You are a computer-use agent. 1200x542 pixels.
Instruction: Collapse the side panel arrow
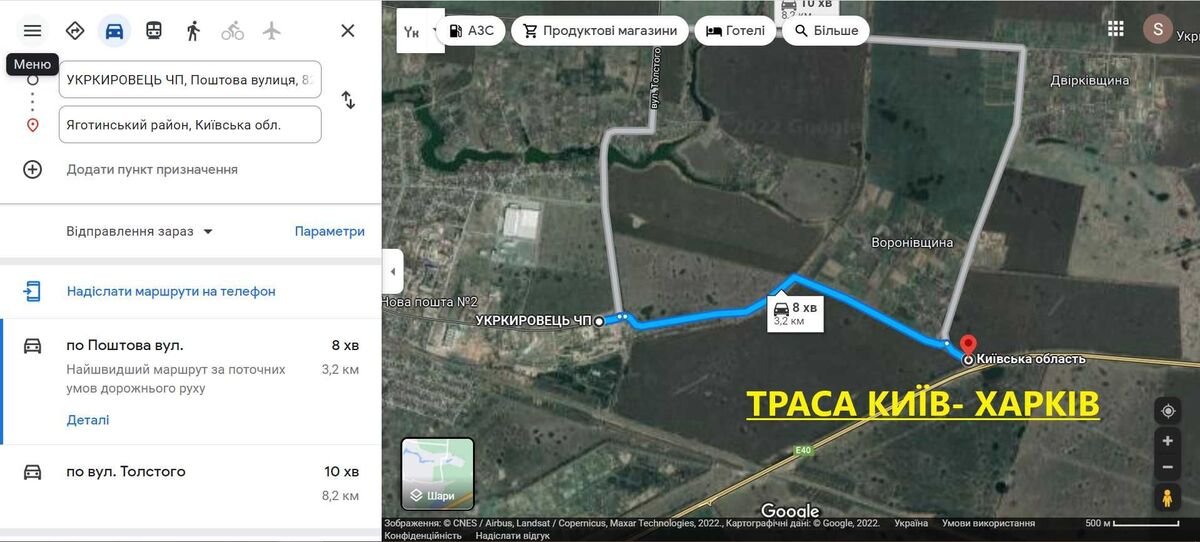(394, 272)
